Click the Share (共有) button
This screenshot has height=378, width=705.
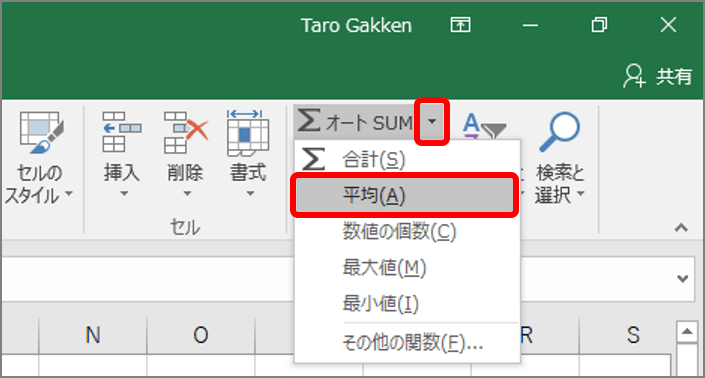tap(657, 76)
